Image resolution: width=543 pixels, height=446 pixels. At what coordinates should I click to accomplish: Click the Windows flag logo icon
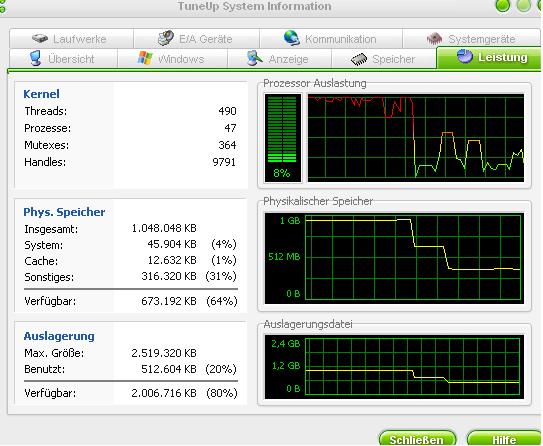[x=145, y=58]
